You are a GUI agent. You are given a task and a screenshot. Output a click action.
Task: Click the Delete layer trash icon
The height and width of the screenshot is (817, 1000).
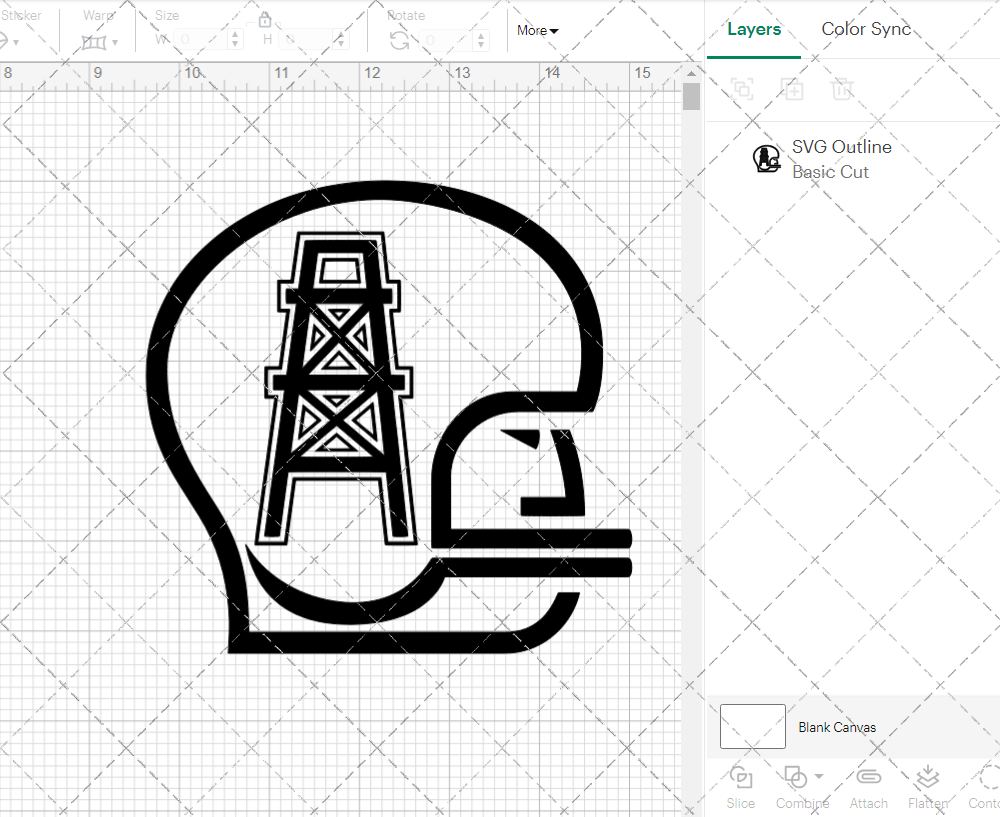[x=842, y=89]
